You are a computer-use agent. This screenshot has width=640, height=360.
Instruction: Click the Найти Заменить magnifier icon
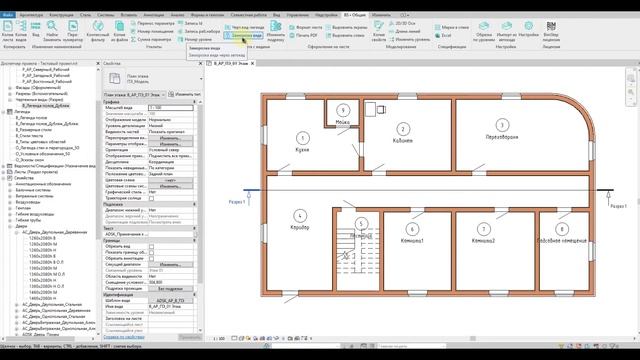pyautogui.click(x=52, y=31)
